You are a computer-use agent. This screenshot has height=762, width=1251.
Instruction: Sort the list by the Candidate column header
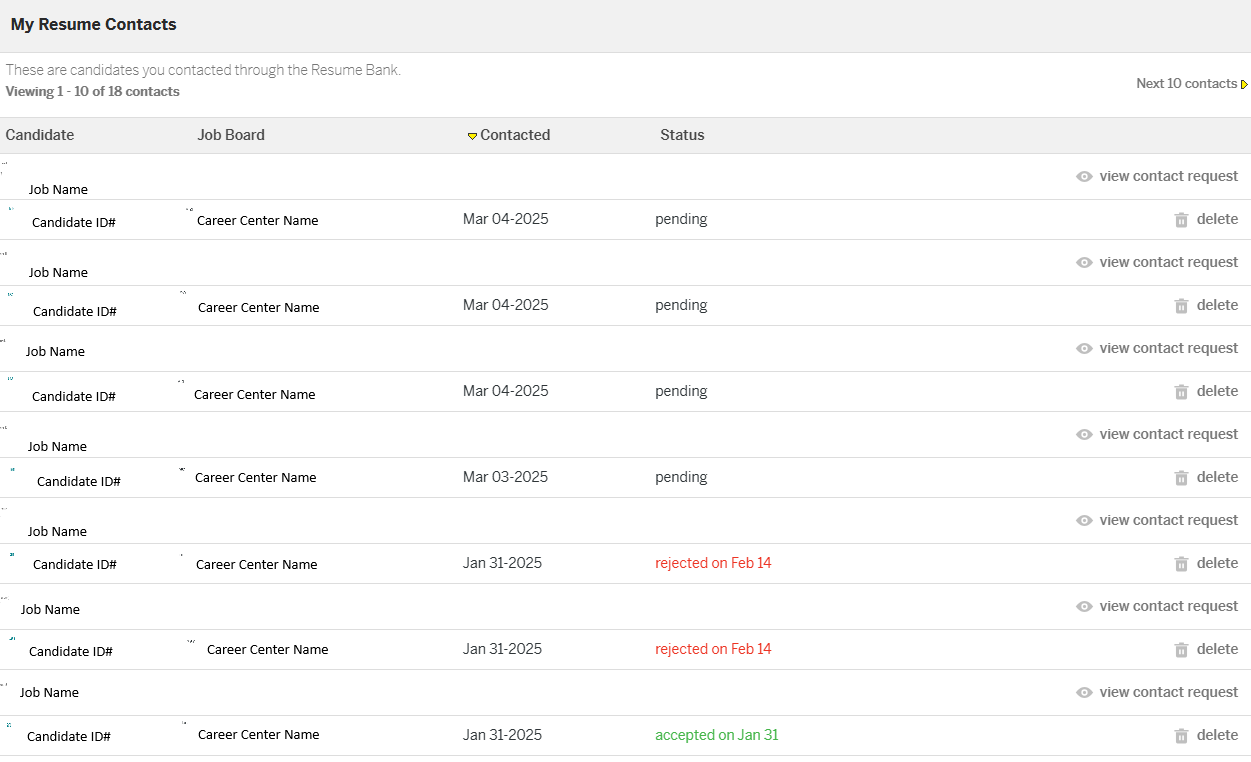[40, 135]
